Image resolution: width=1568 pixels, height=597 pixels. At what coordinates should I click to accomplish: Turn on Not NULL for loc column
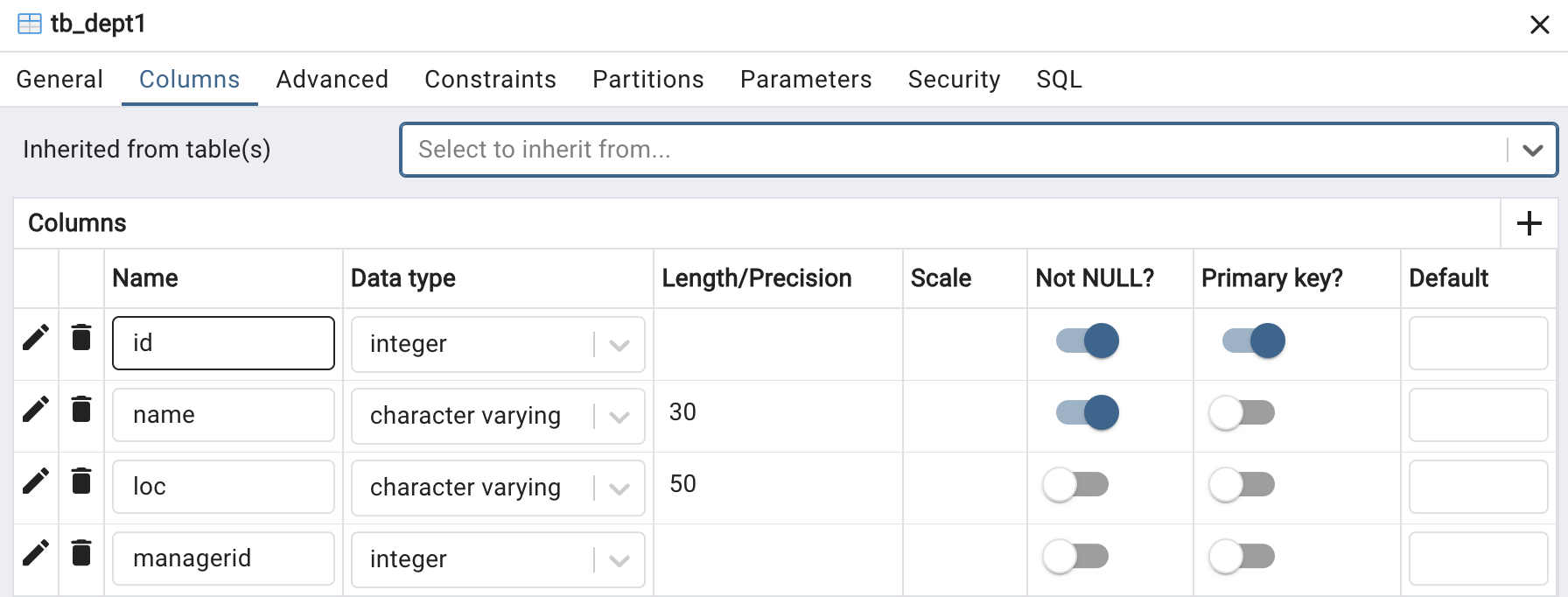[1075, 484]
